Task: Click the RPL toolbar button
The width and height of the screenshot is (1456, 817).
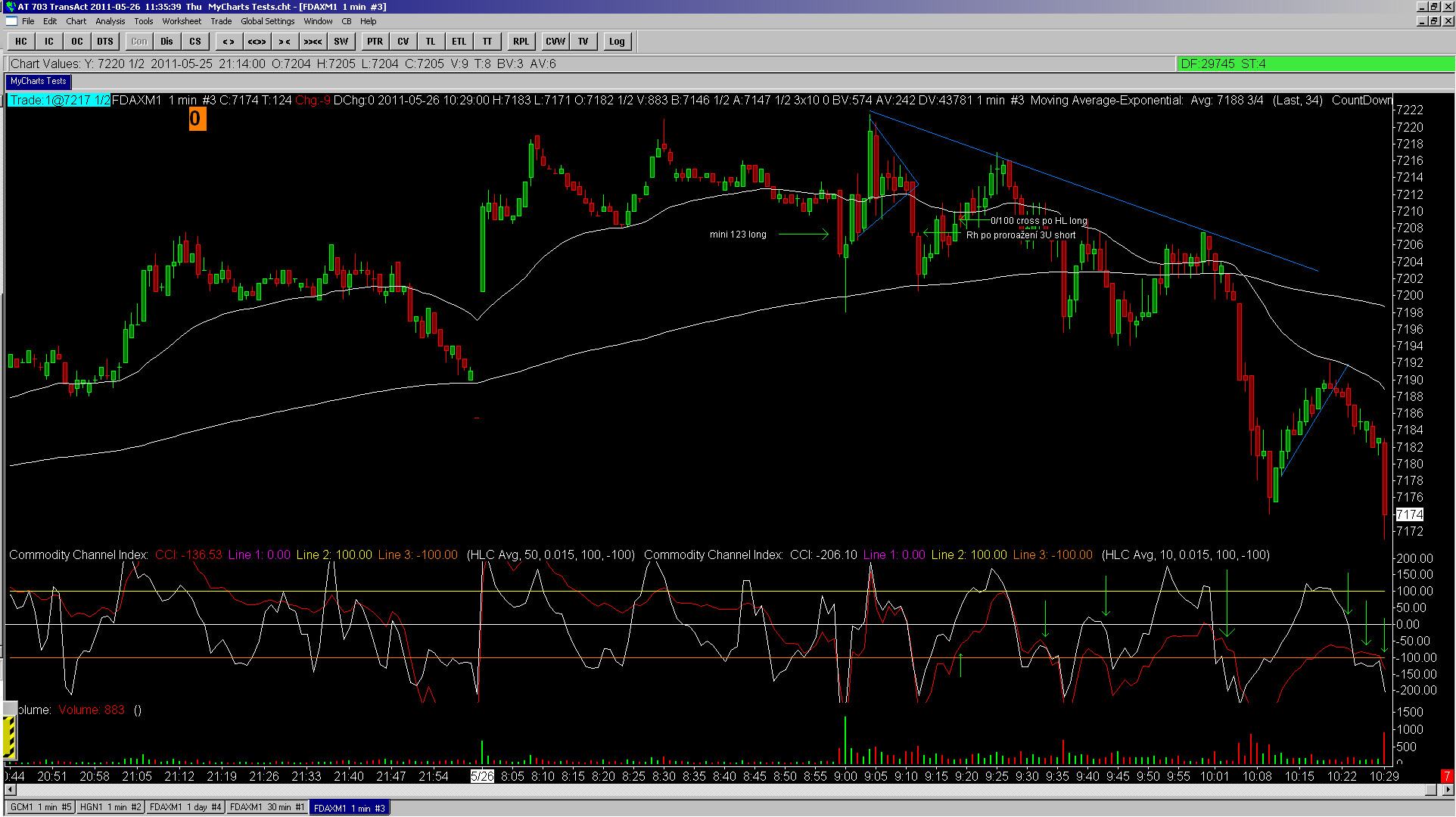Action: [x=521, y=42]
